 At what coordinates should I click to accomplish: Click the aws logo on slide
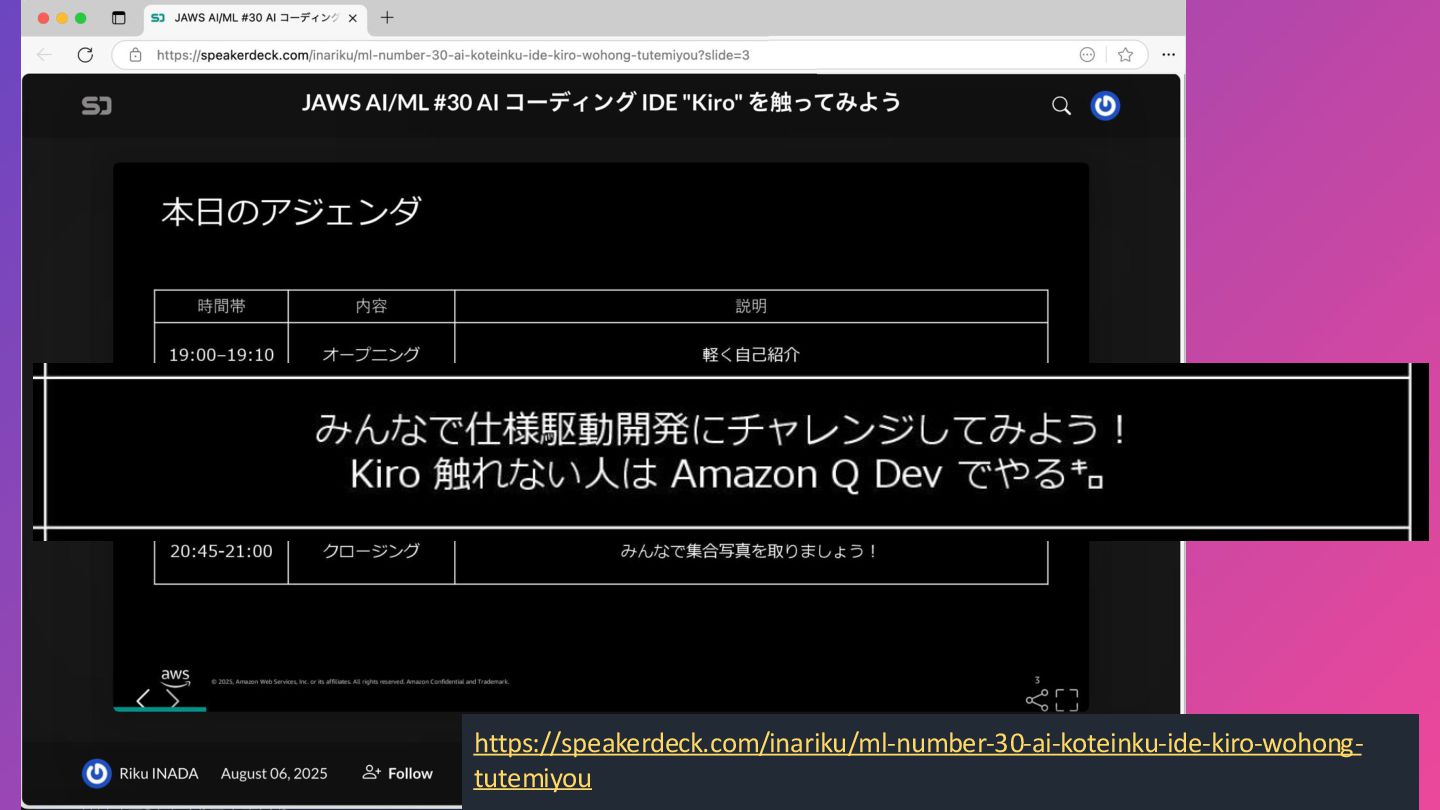(175, 678)
